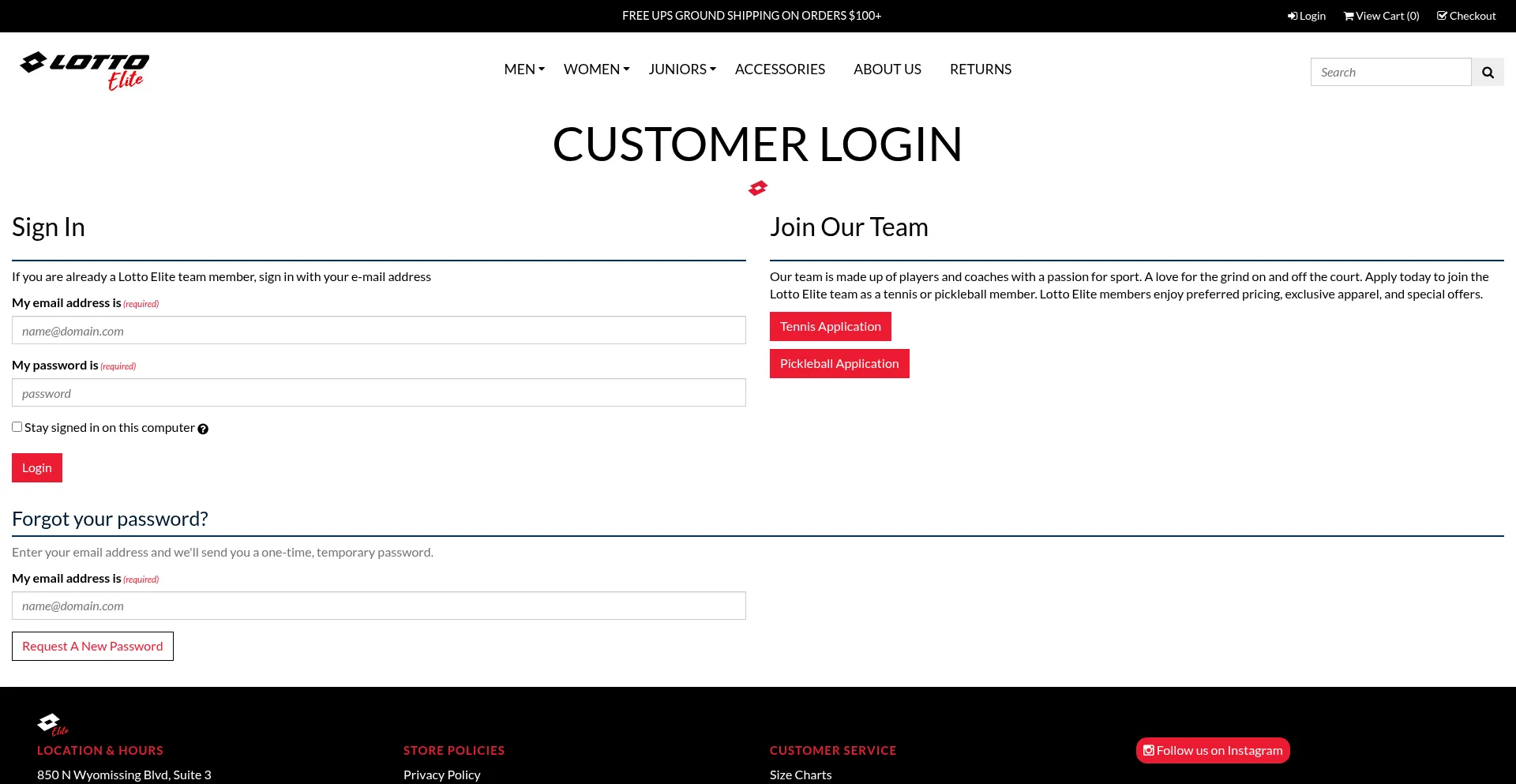Tick the Stay signed in checkbox

(17, 427)
